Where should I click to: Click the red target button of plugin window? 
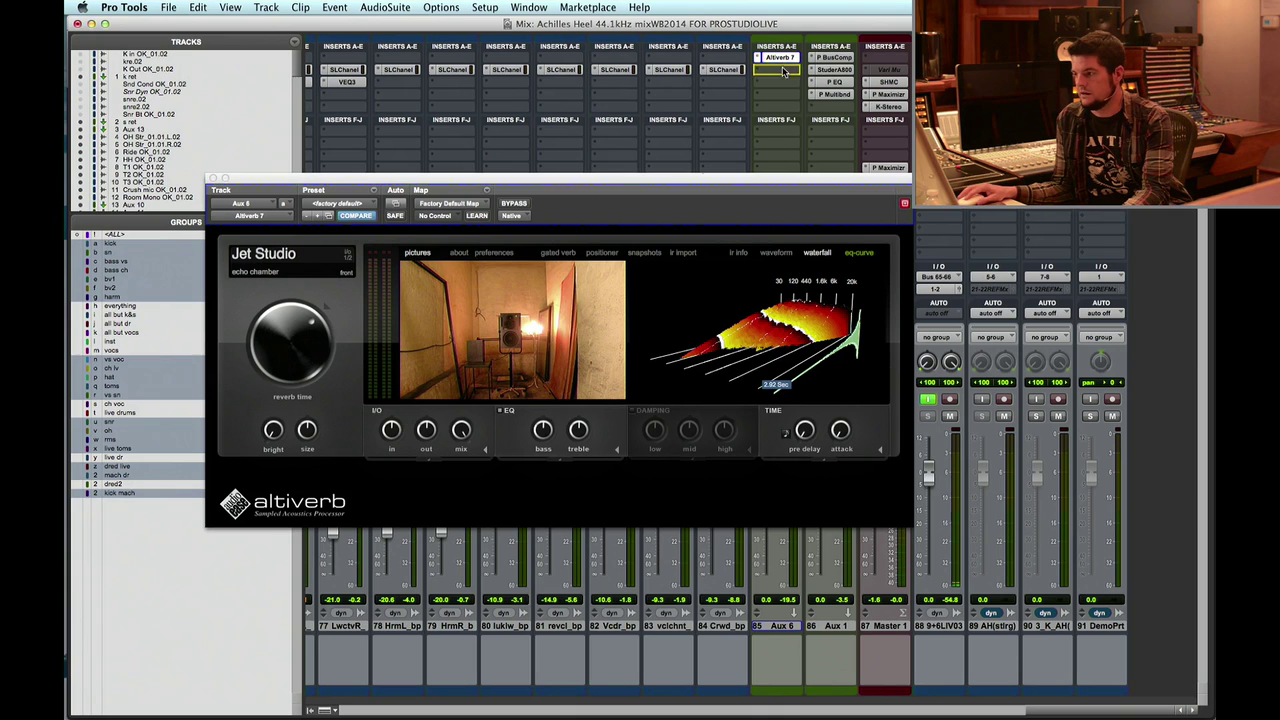[x=904, y=204]
